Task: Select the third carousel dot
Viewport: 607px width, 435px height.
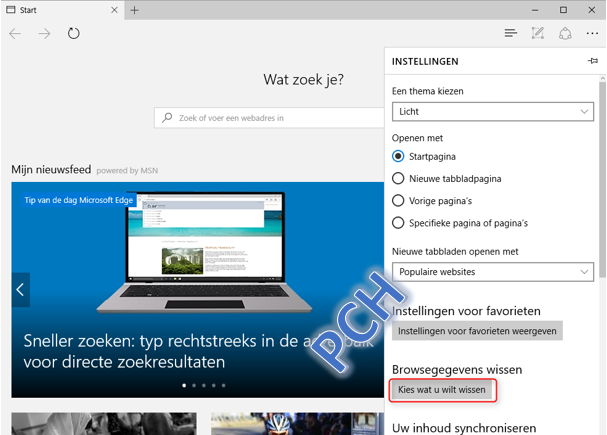Action: tap(204, 385)
